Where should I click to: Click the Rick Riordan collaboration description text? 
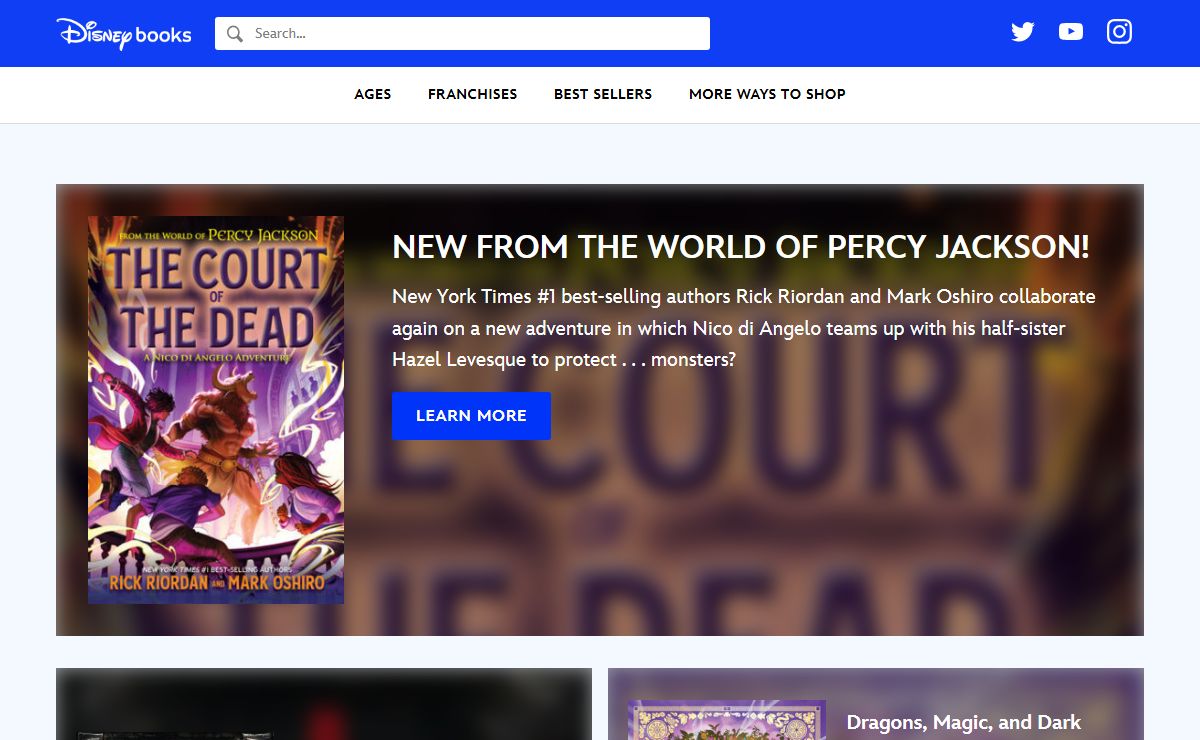tap(744, 328)
